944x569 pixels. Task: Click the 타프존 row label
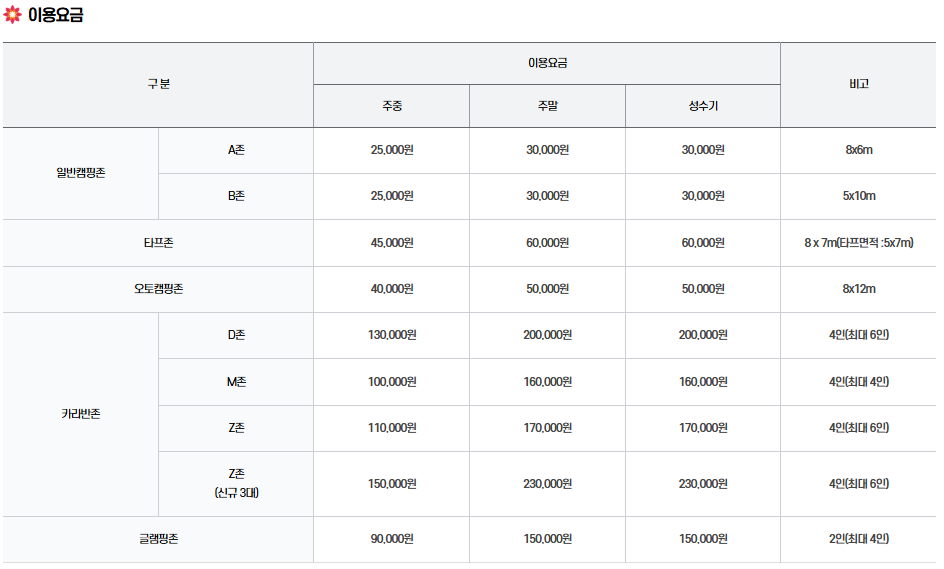coord(158,243)
